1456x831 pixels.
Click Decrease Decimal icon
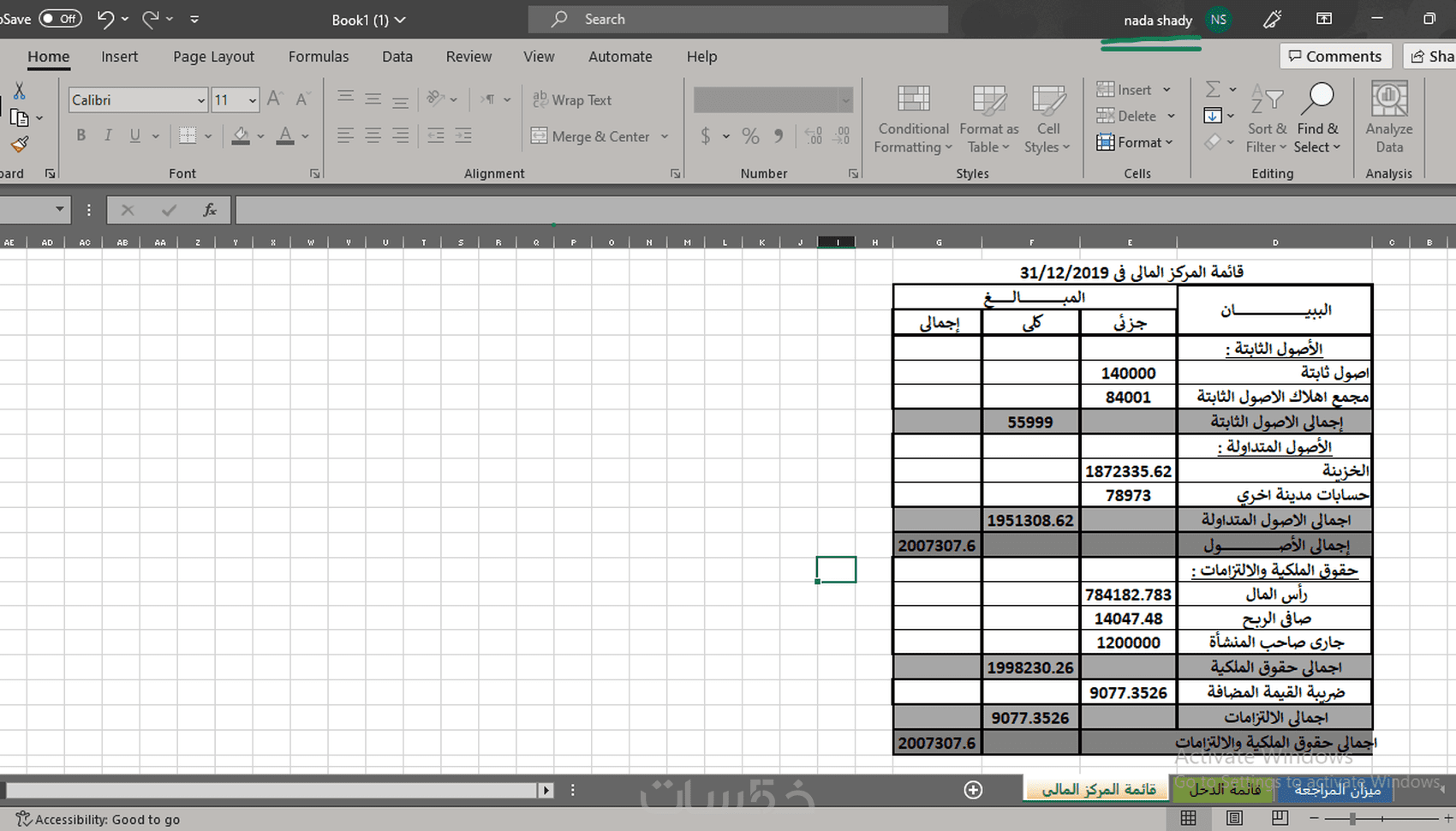click(x=843, y=135)
